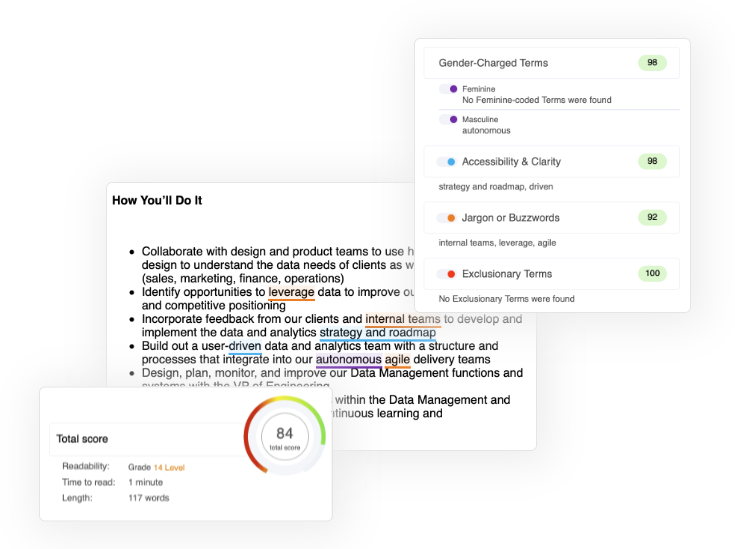Toggle the Masculine terms switch

coord(448,120)
